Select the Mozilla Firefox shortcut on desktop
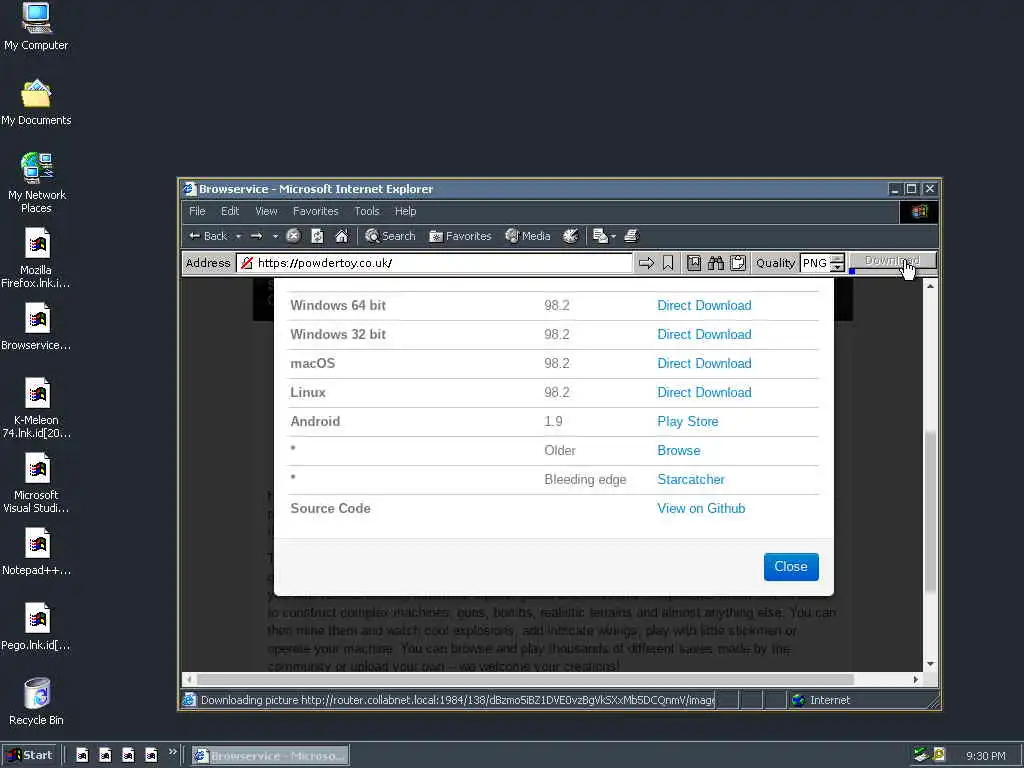Screen dimensions: 1024x768 [36, 259]
